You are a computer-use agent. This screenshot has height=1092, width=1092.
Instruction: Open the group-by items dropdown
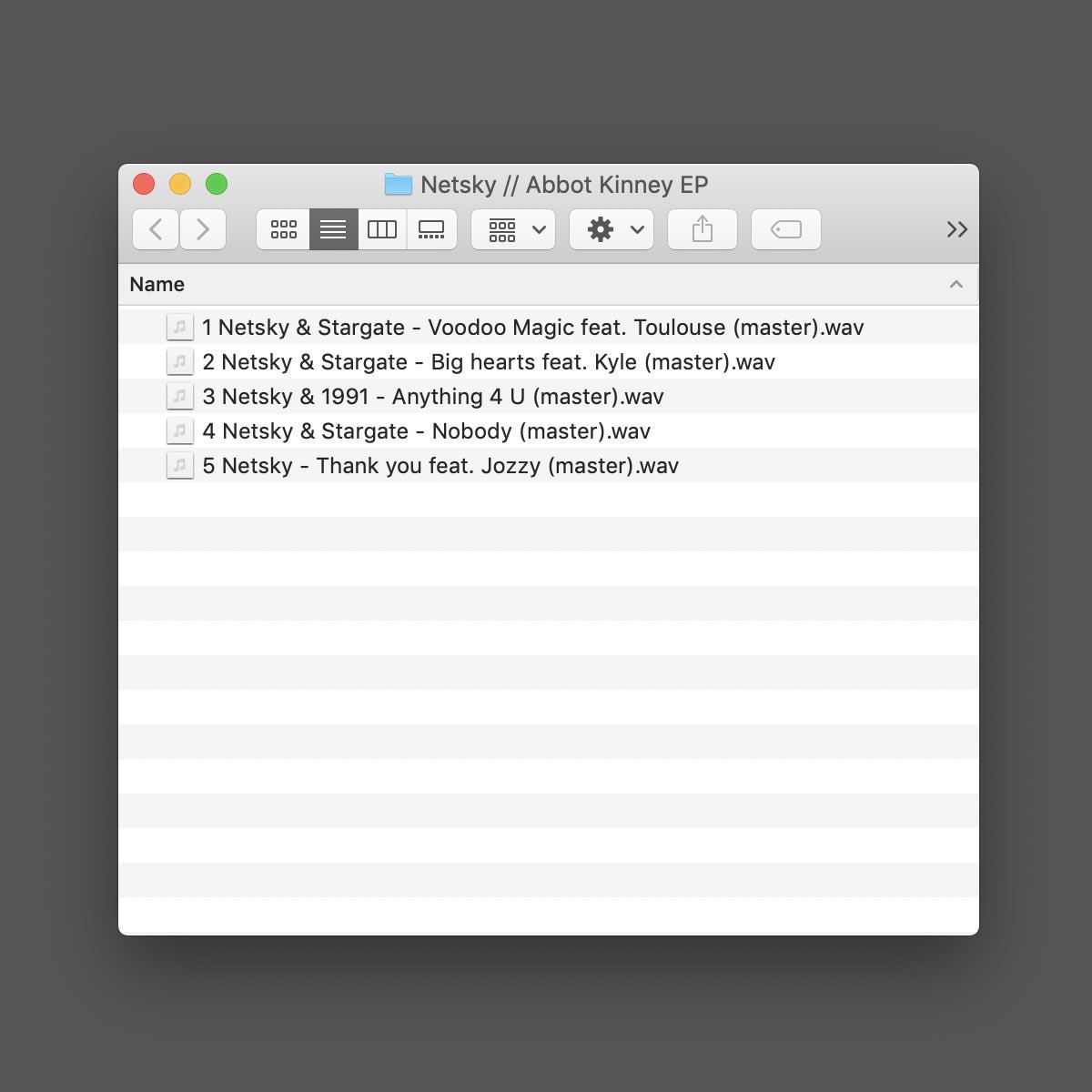click(513, 229)
